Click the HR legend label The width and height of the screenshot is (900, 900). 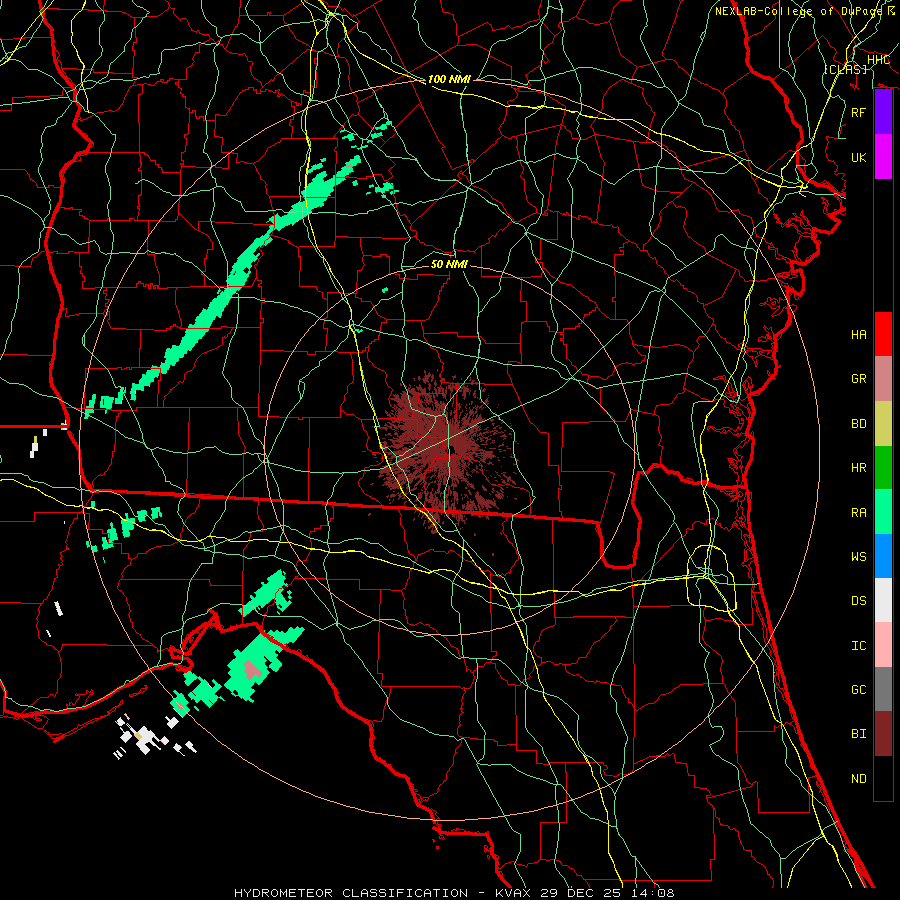pyautogui.click(x=859, y=468)
